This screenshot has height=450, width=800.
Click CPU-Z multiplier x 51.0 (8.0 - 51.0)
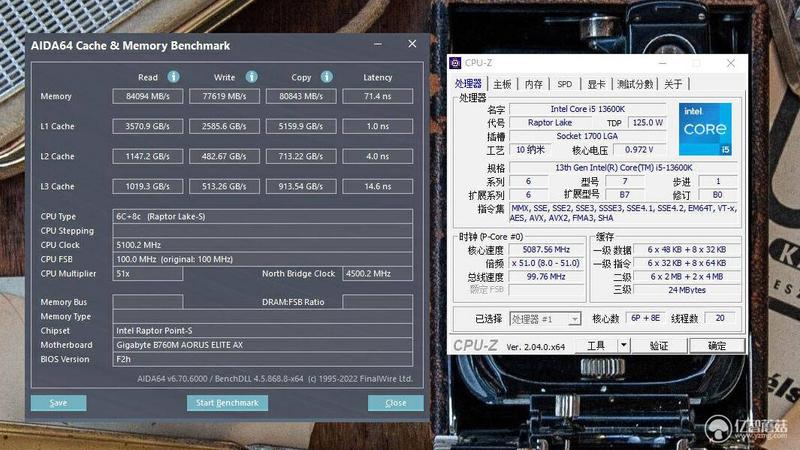tap(546, 263)
